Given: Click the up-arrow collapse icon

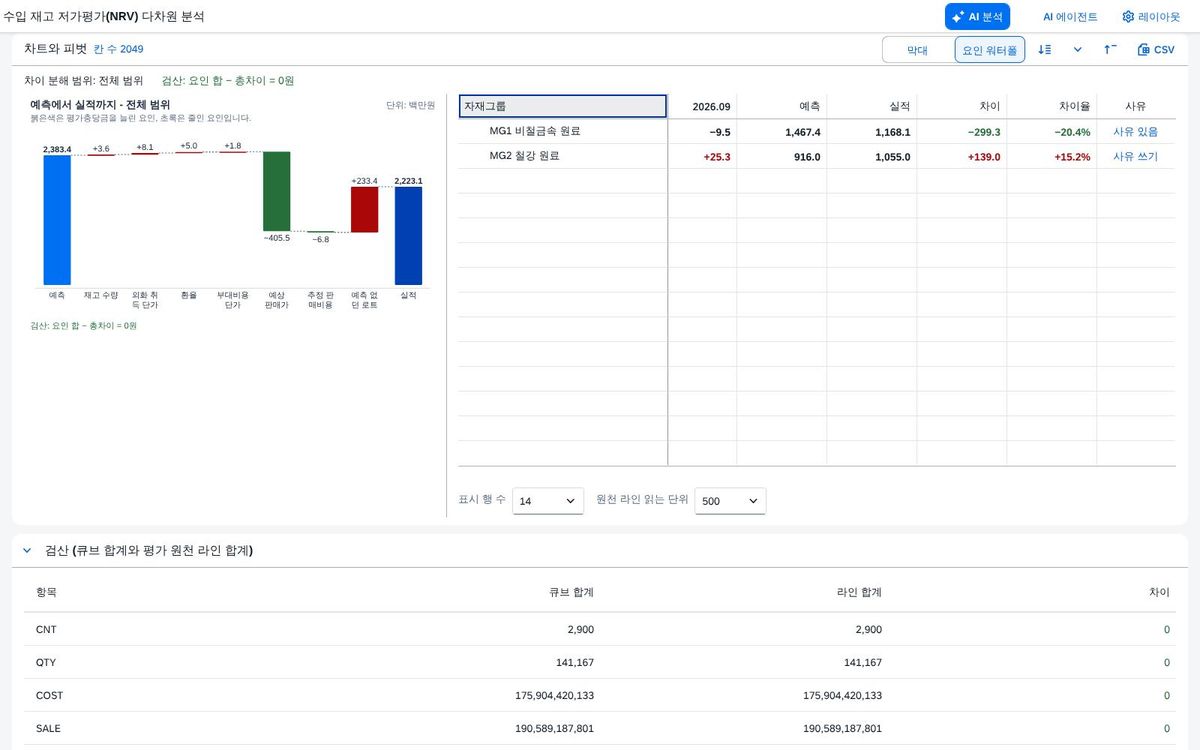Looking at the screenshot, I should click(x=1110, y=49).
